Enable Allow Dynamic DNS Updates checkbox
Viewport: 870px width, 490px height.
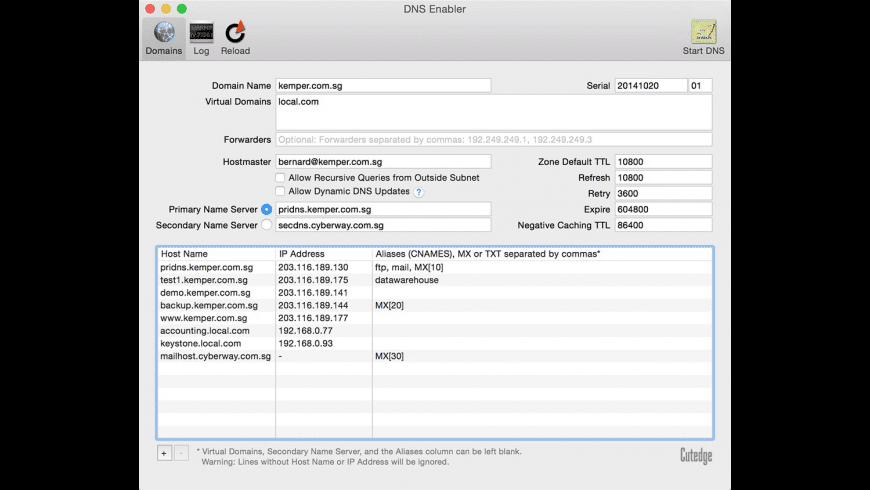(280, 191)
